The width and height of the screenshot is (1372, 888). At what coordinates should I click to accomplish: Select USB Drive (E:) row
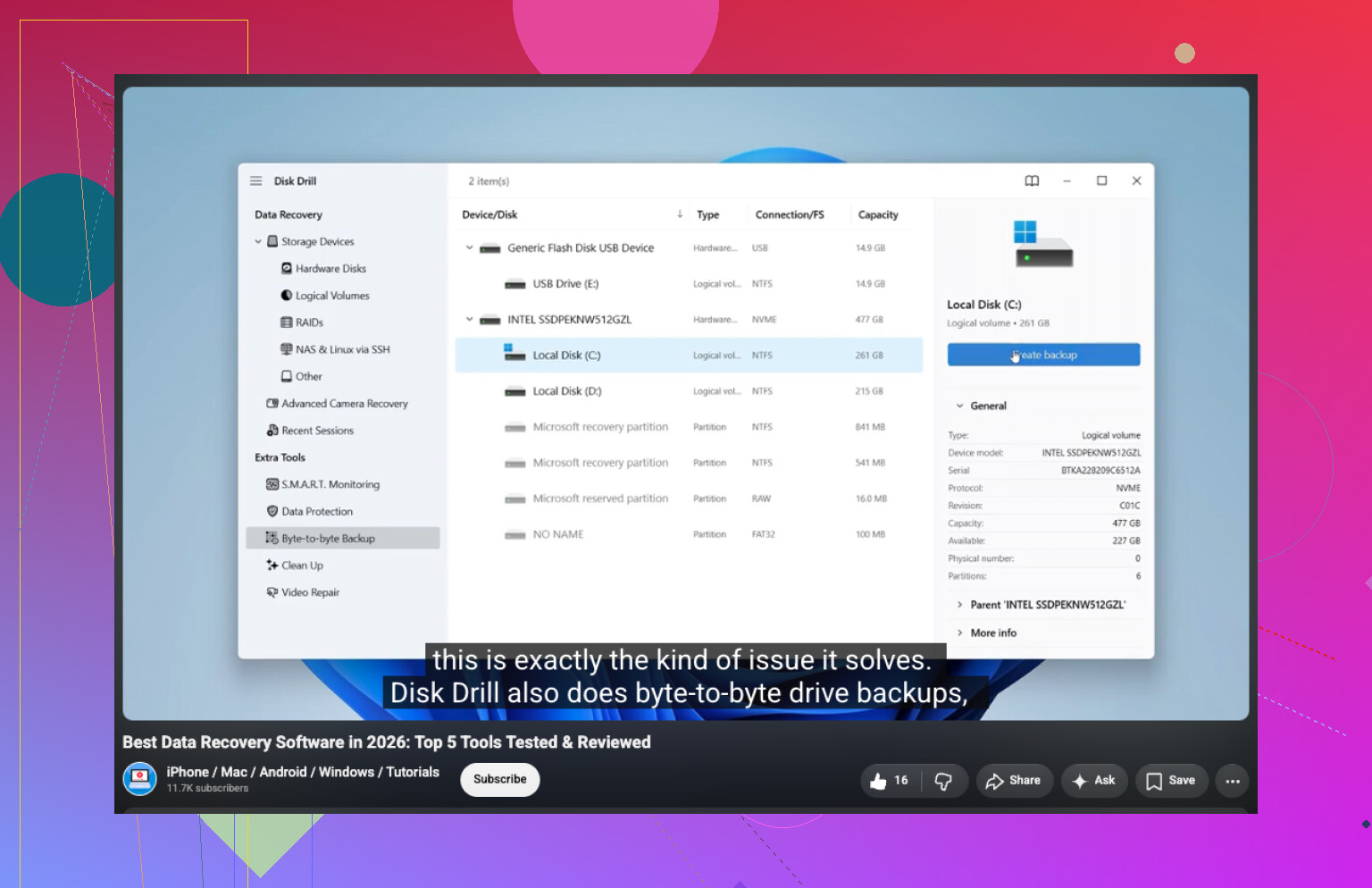(689, 283)
